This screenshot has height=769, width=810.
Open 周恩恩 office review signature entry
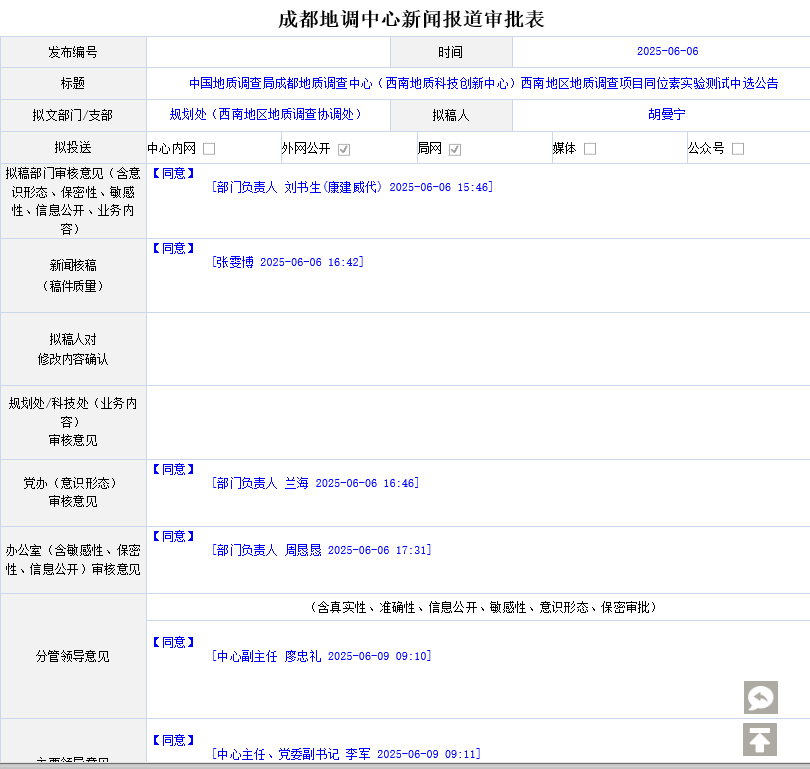(x=321, y=550)
